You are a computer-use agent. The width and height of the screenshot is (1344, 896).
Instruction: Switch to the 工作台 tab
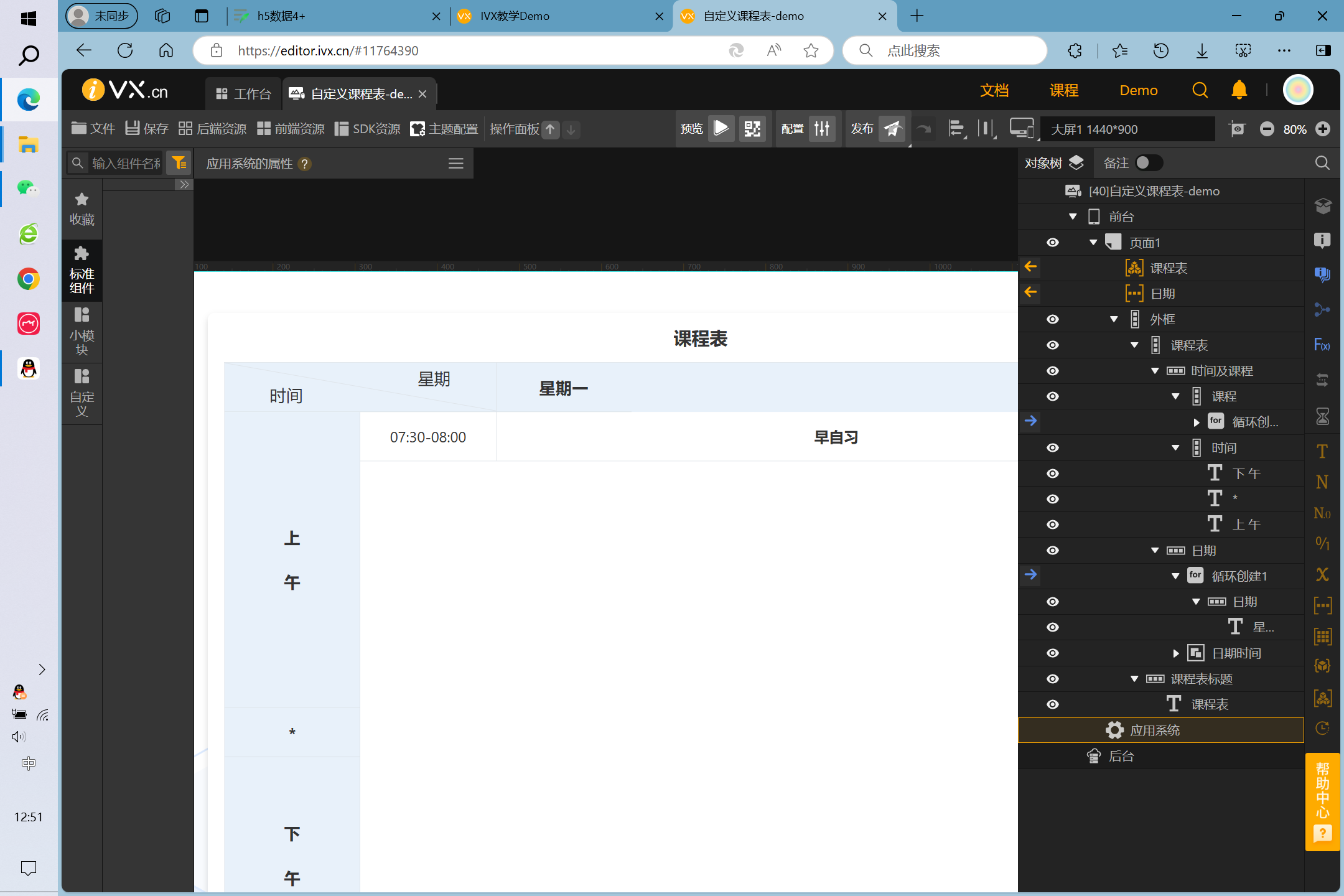coord(243,93)
